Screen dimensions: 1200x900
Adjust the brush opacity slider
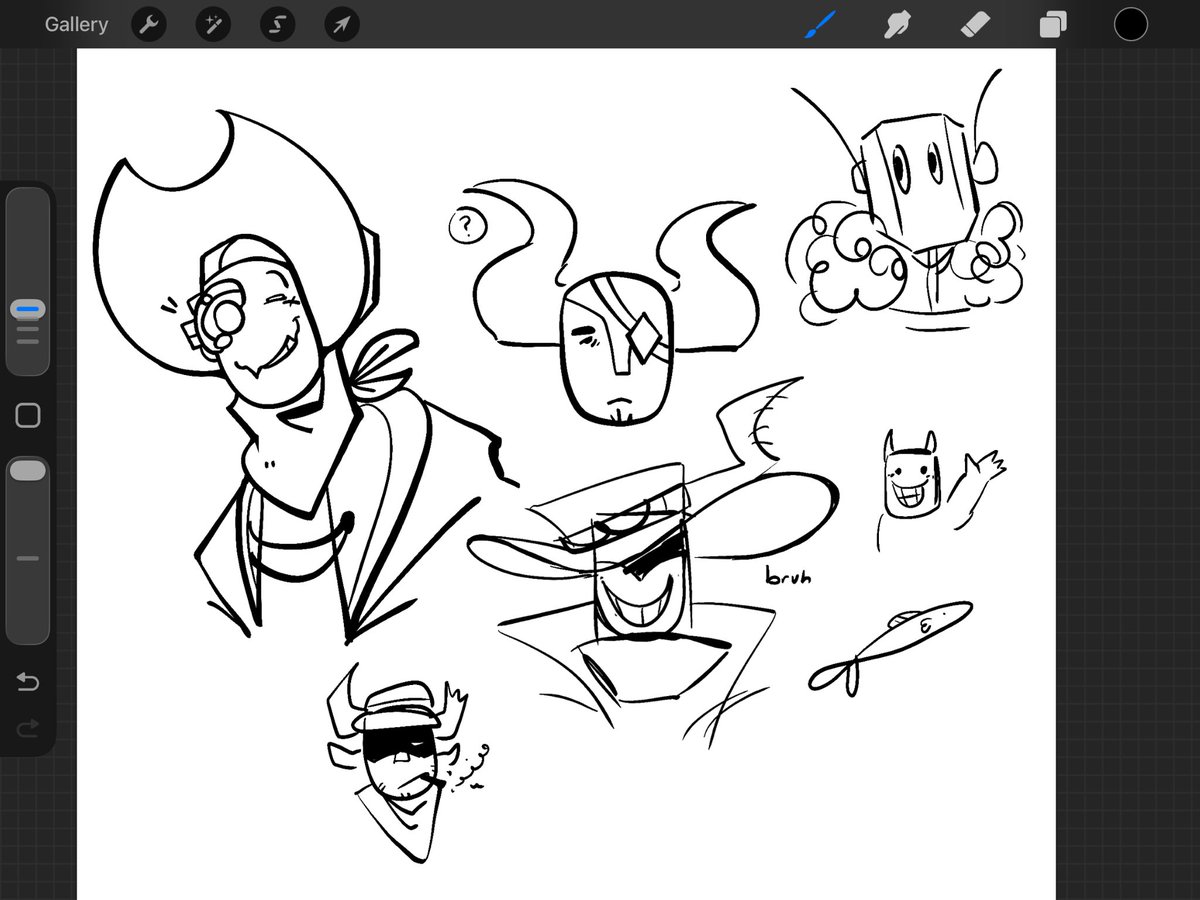(x=28, y=550)
